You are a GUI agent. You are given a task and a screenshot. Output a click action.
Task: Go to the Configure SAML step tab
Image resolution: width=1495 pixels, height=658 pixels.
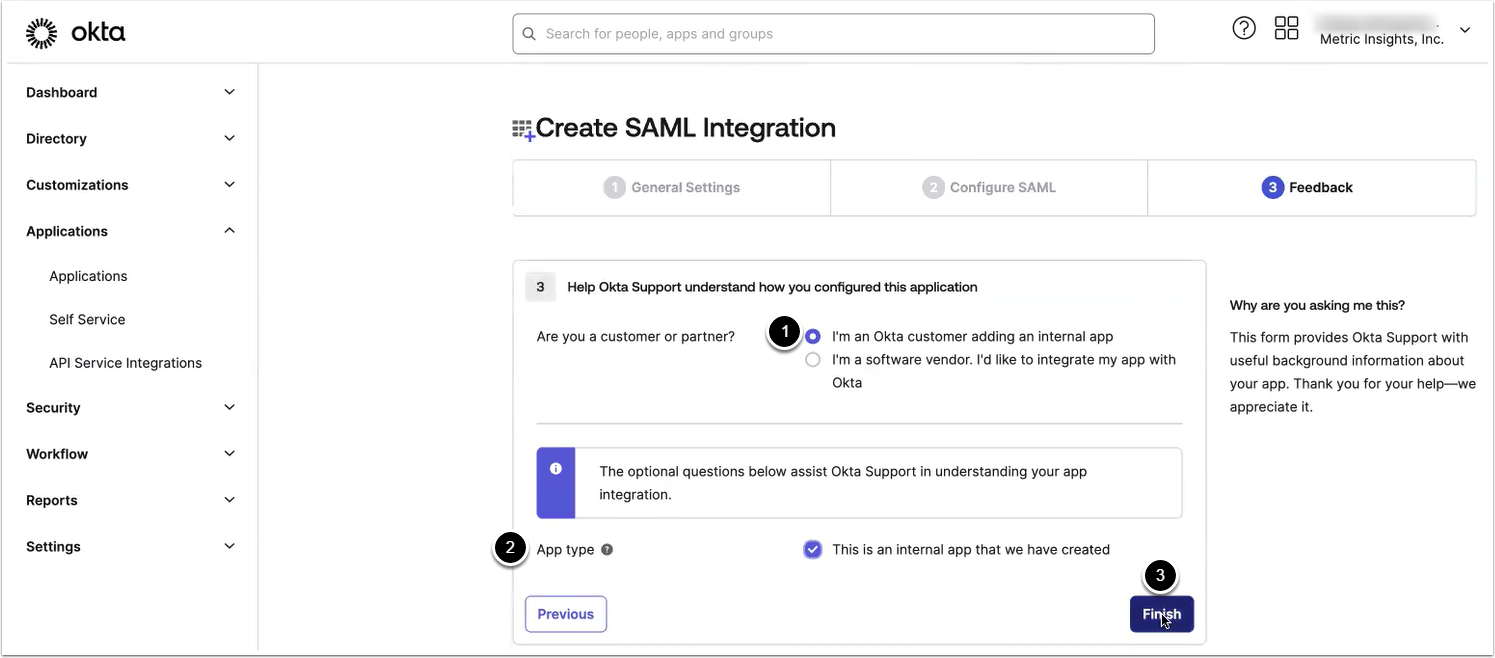click(x=989, y=187)
